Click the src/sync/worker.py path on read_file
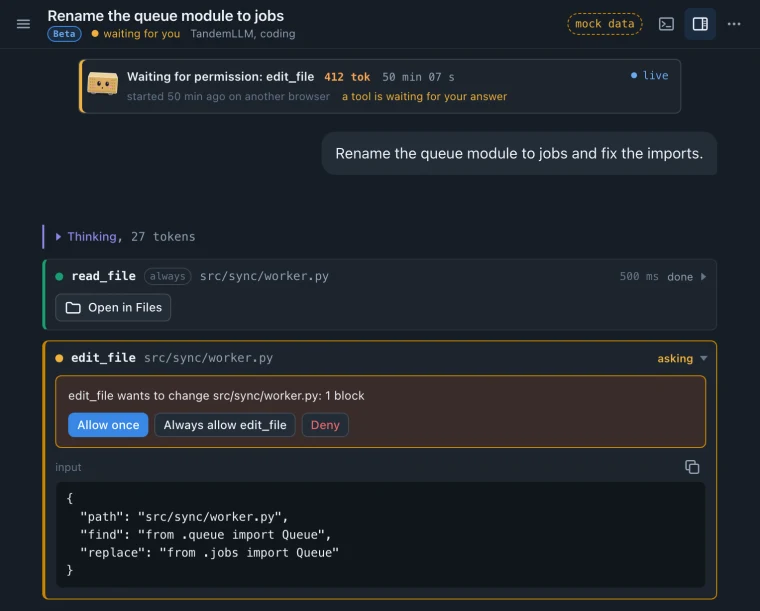The height and width of the screenshot is (611, 760). [264, 276]
